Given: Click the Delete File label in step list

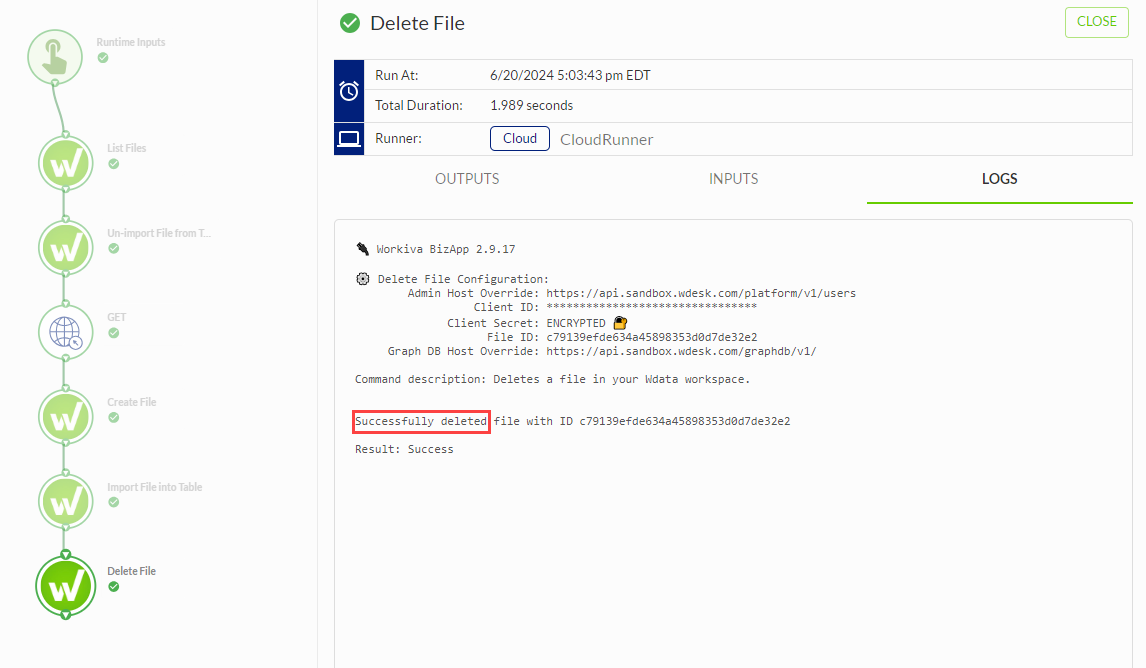Looking at the screenshot, I should tap(132, 571).
